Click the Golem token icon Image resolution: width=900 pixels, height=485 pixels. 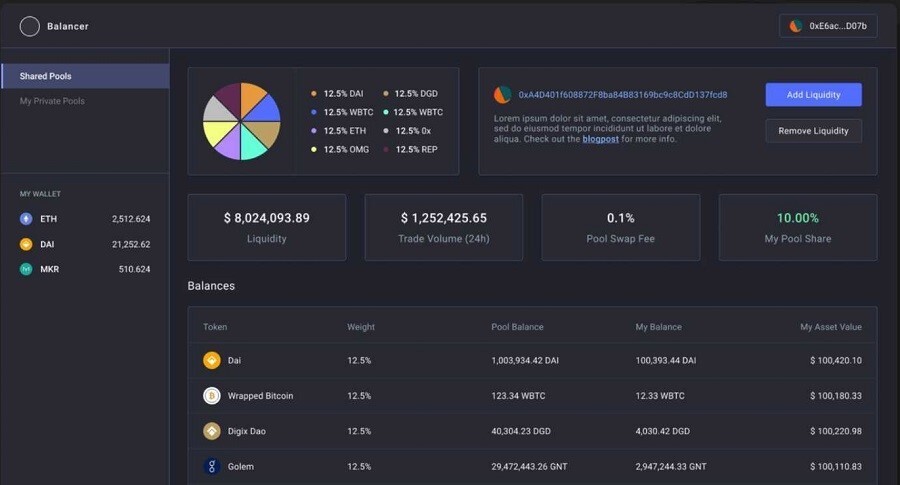212,466
